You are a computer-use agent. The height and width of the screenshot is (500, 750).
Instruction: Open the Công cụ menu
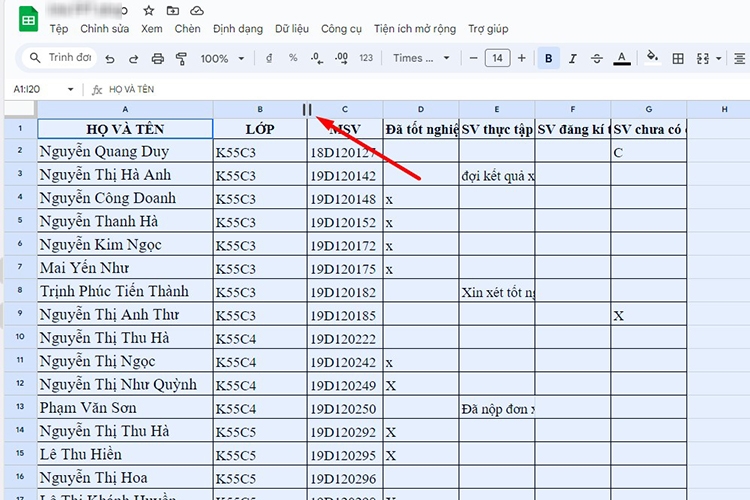[x=341, y=29]
